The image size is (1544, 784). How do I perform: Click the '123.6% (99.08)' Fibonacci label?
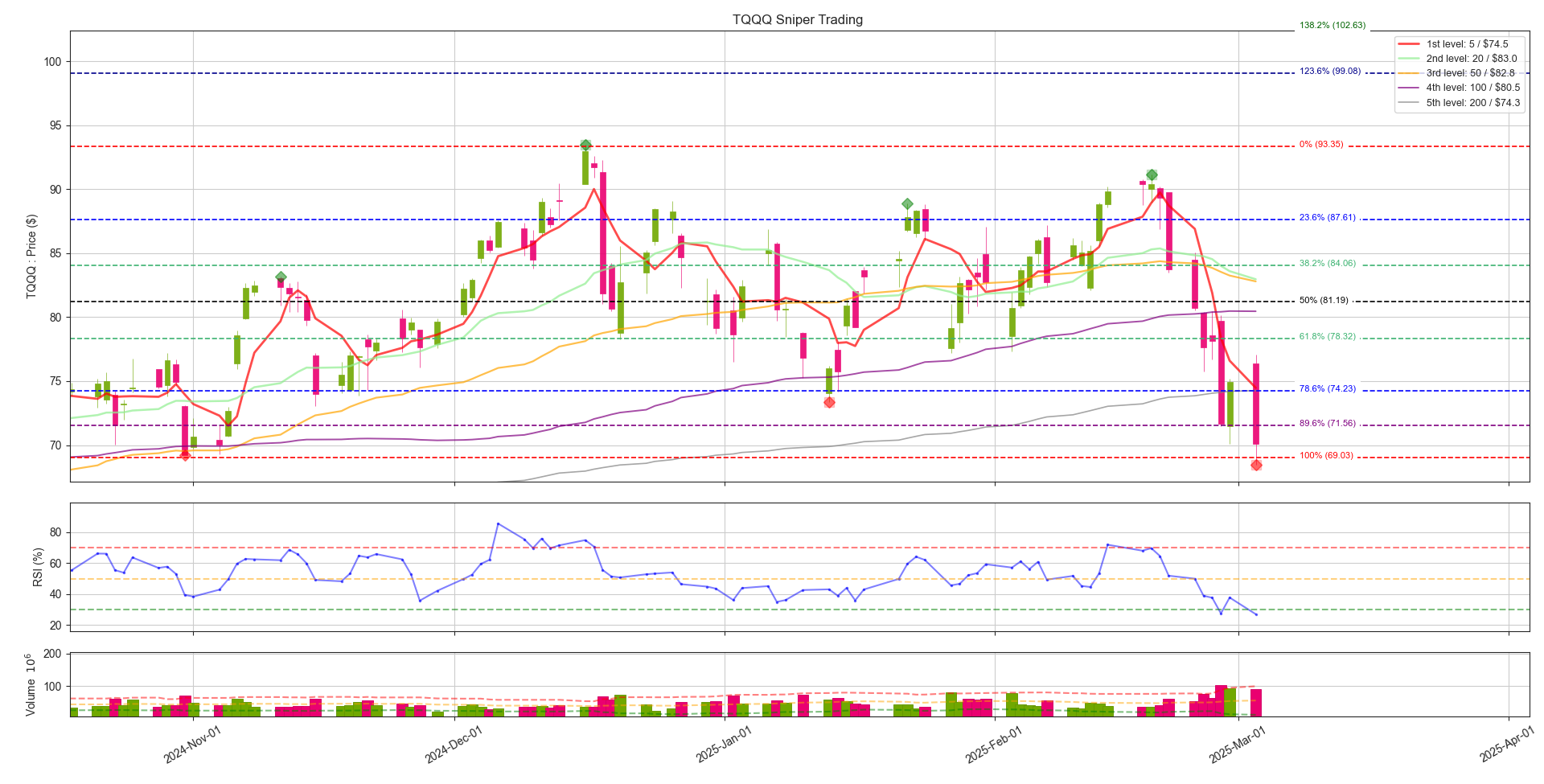pos(1330,72)
